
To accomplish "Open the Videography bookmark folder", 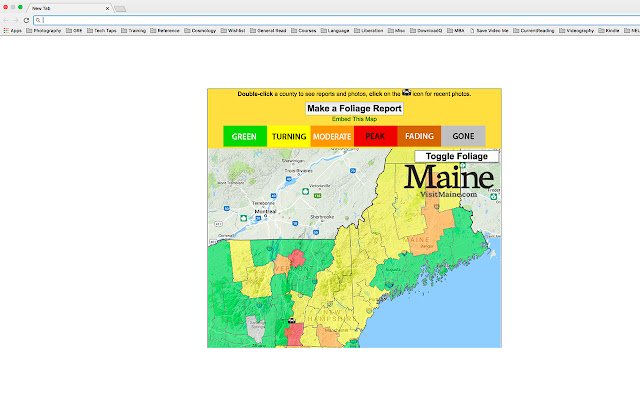I will coord(576,31).
